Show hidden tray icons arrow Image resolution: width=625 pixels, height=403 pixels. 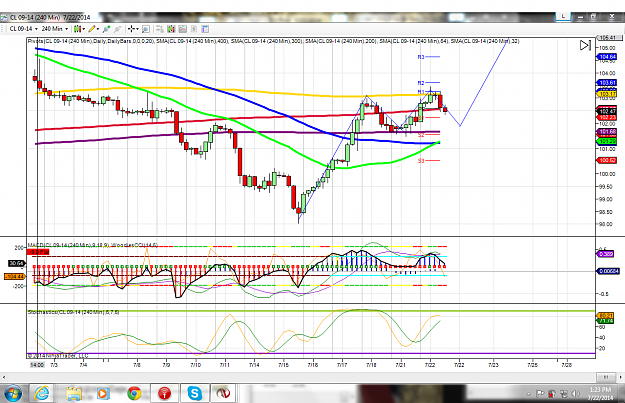[529, 394]
